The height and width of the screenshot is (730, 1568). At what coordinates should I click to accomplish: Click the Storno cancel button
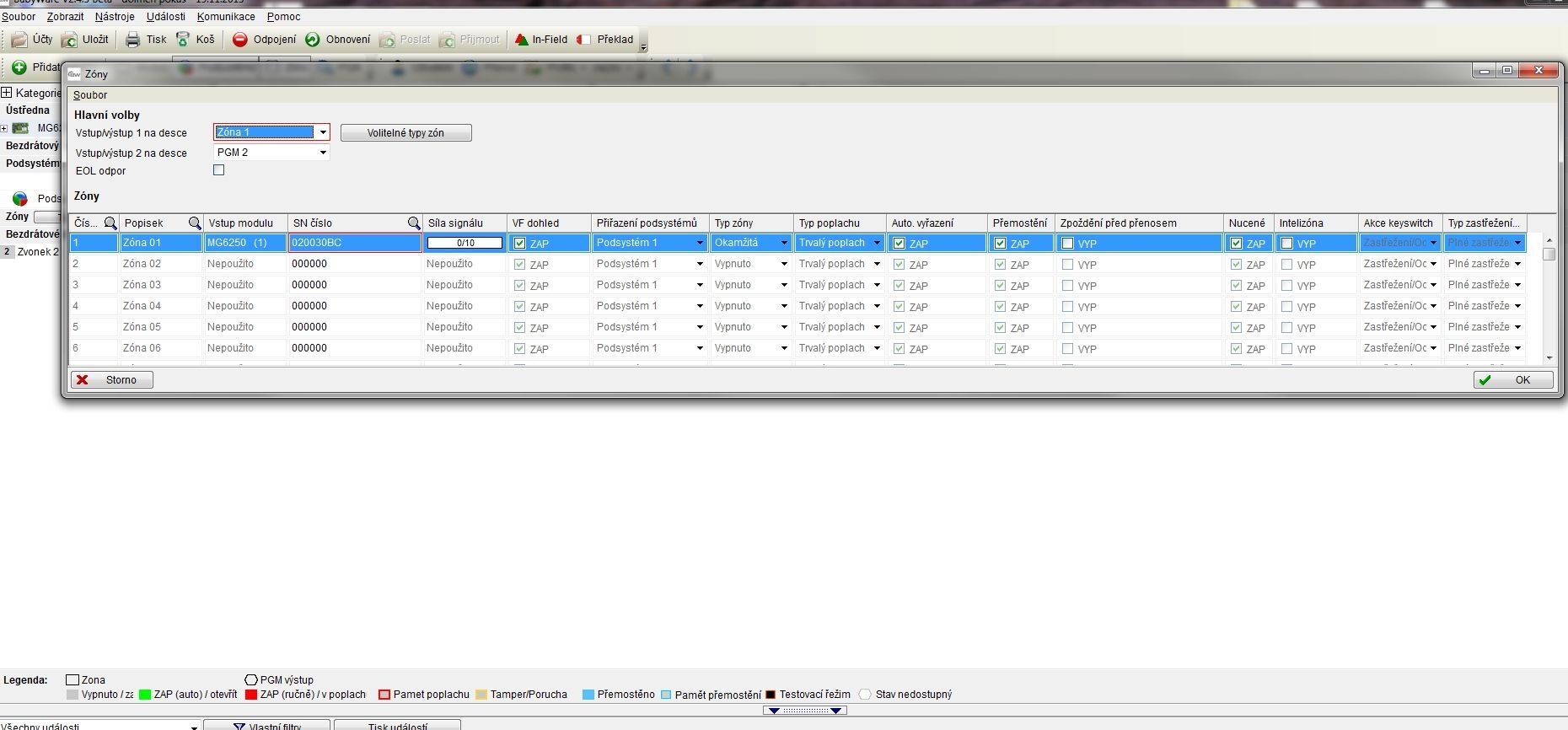111,380
